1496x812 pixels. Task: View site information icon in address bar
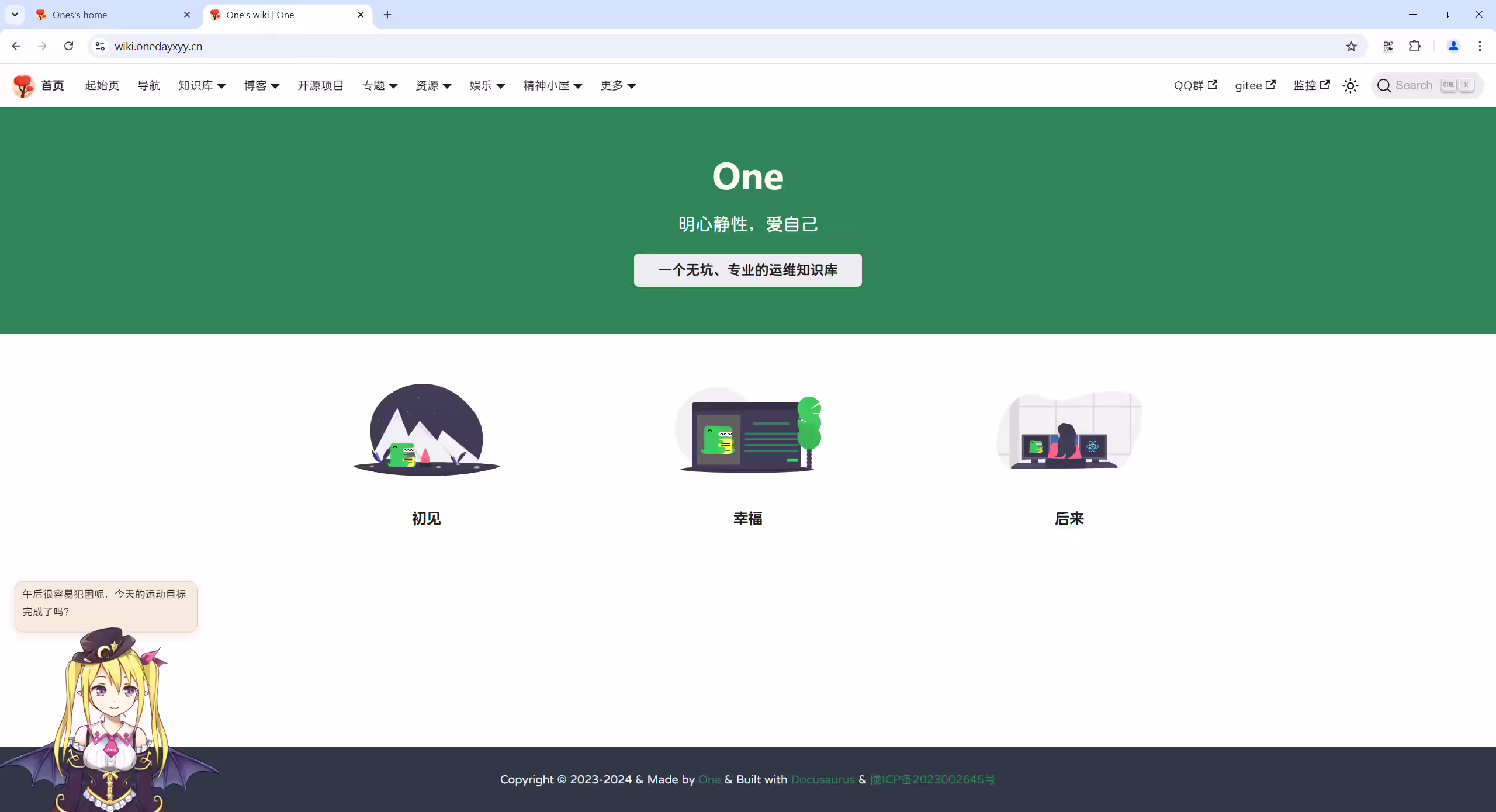click(x=100, y=46)
